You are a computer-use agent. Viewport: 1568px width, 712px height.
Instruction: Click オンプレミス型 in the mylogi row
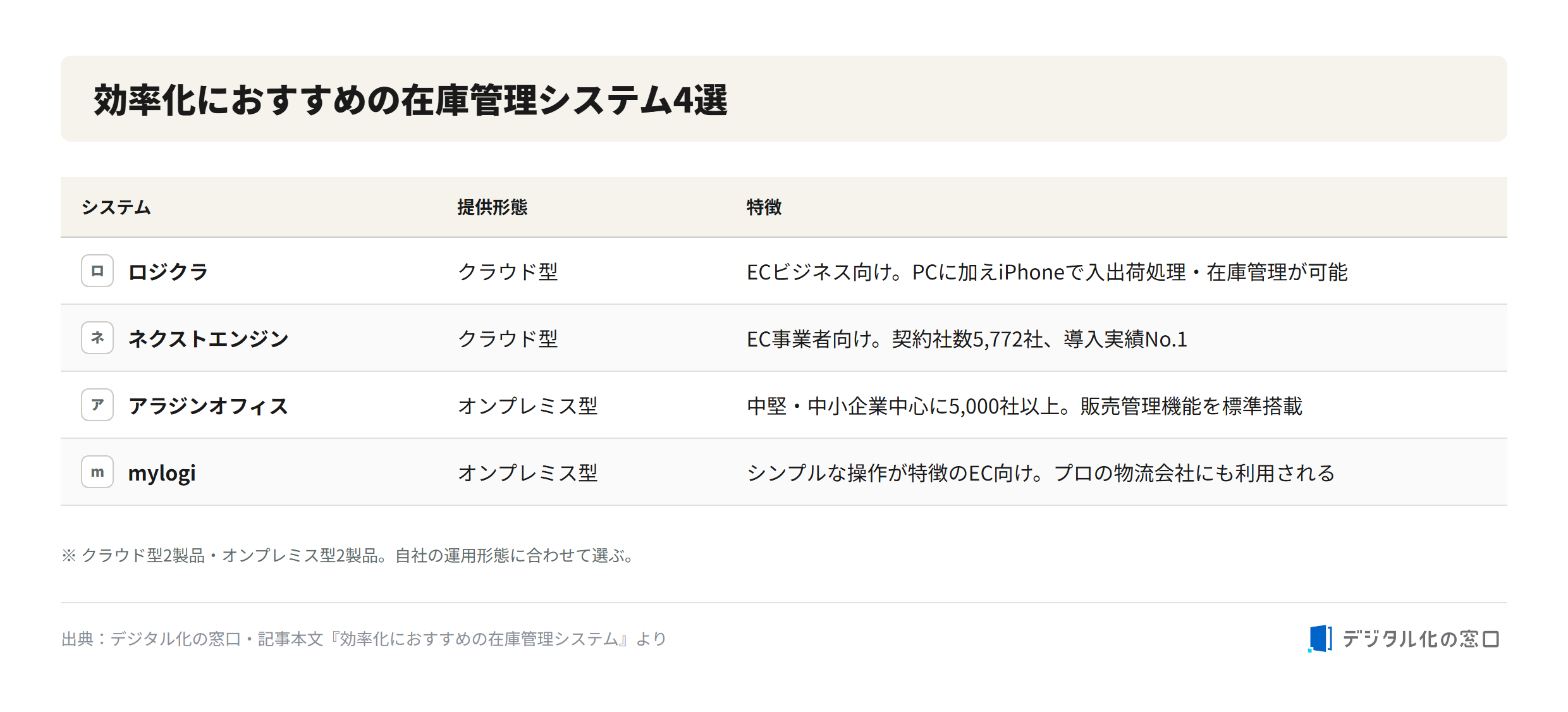(528, 473)
